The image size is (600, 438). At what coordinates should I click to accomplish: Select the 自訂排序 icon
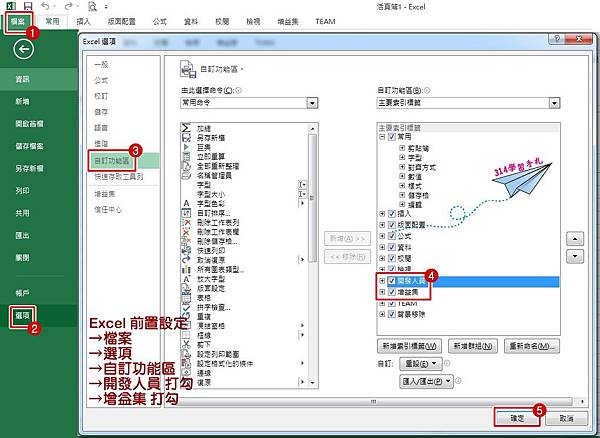[x=186, y=213]
